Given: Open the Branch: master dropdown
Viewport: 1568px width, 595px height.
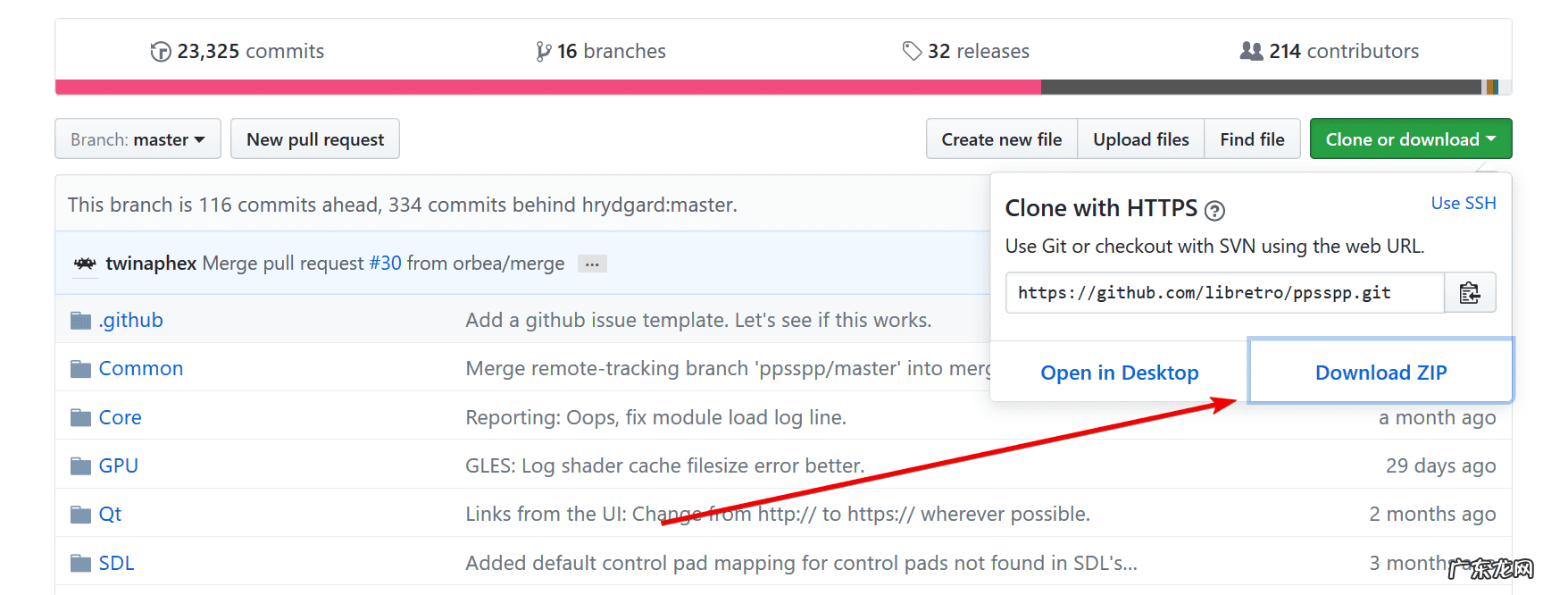Looking at the screenshot, I should 138,139.
